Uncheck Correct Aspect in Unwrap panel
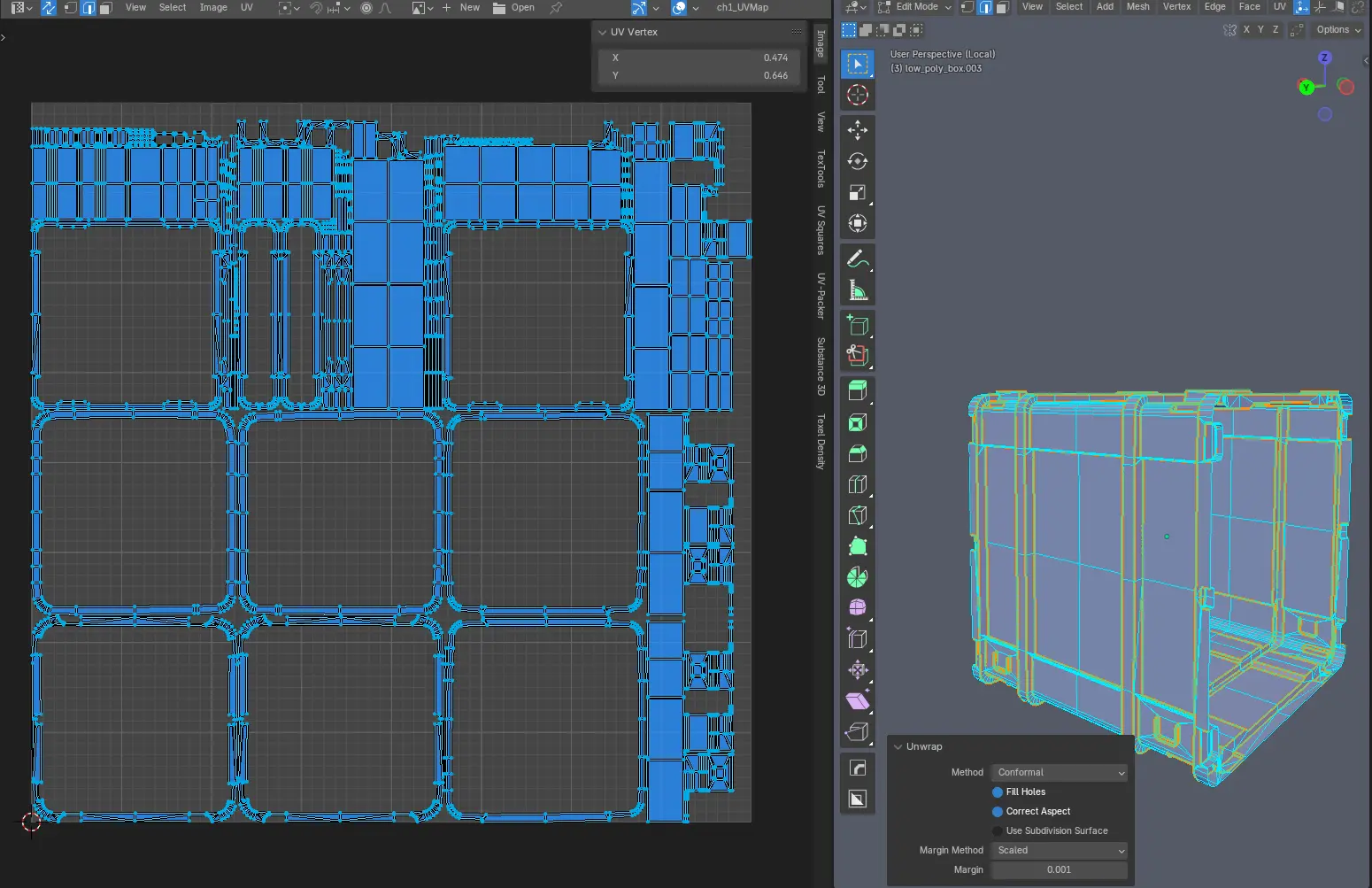 tap(998, 812)
